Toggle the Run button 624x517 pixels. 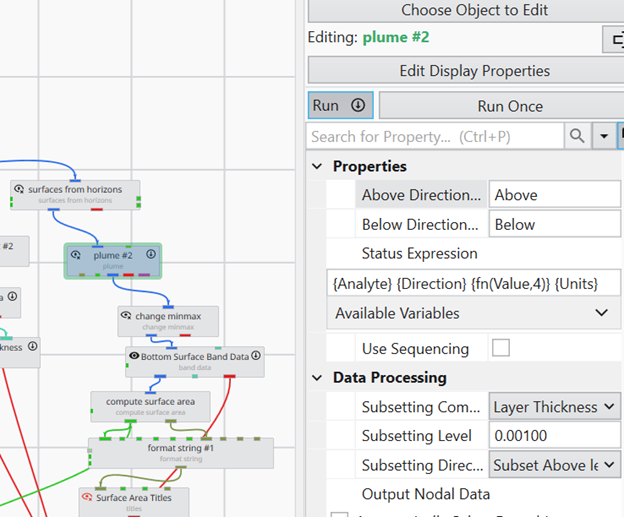click(x=340, y=105)
